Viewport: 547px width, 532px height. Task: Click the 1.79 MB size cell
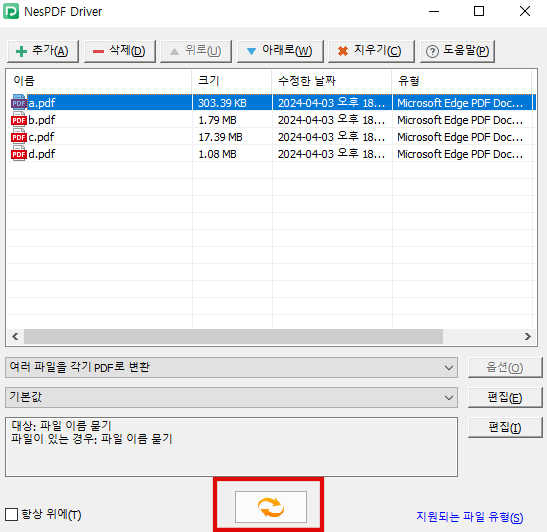(217, 120)
